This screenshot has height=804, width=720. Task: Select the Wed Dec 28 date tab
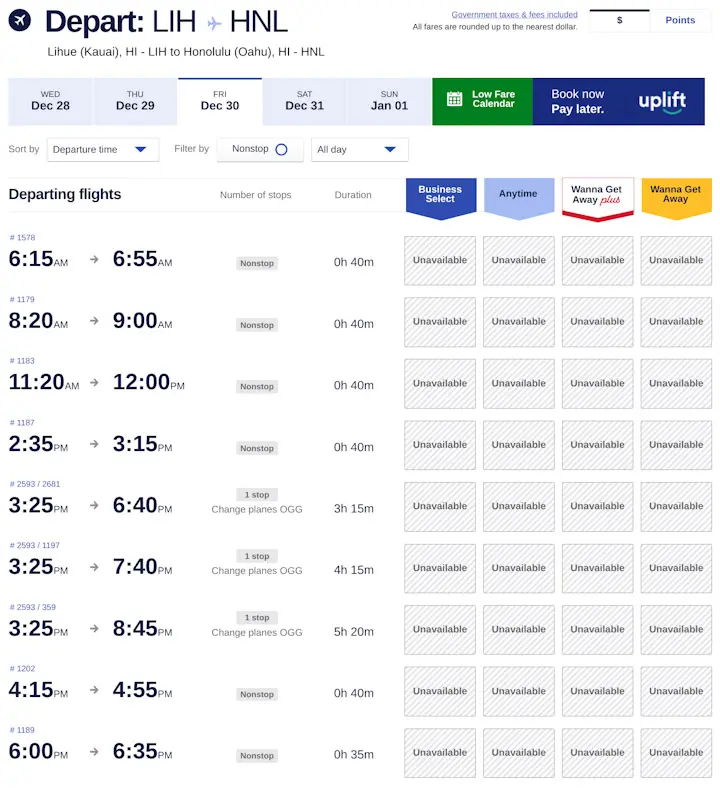pos(50,102)
